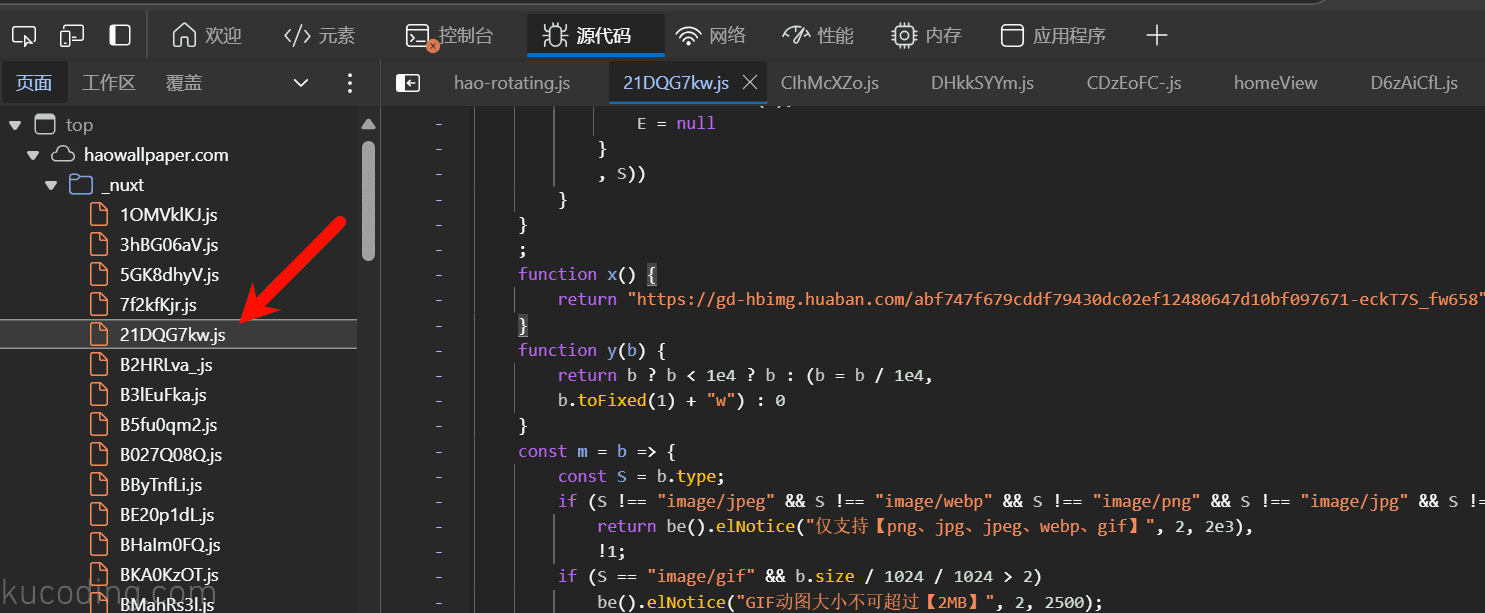
Task: Open the CDzEoFC-.js editor tab
Action: click(1134, 83)
